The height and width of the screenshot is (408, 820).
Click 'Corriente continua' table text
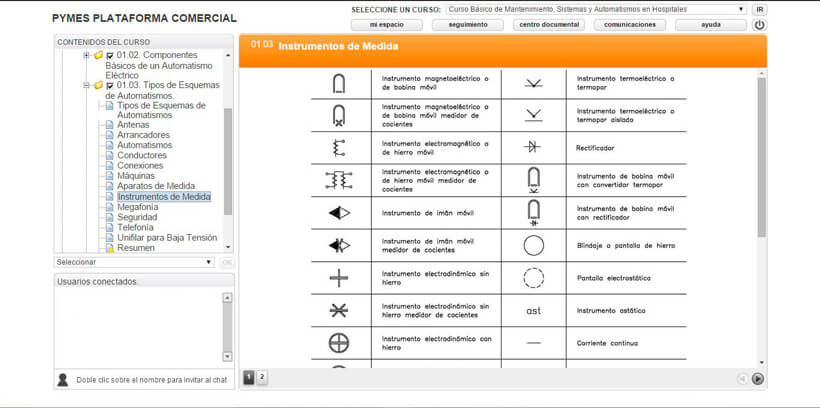(607, 343)
